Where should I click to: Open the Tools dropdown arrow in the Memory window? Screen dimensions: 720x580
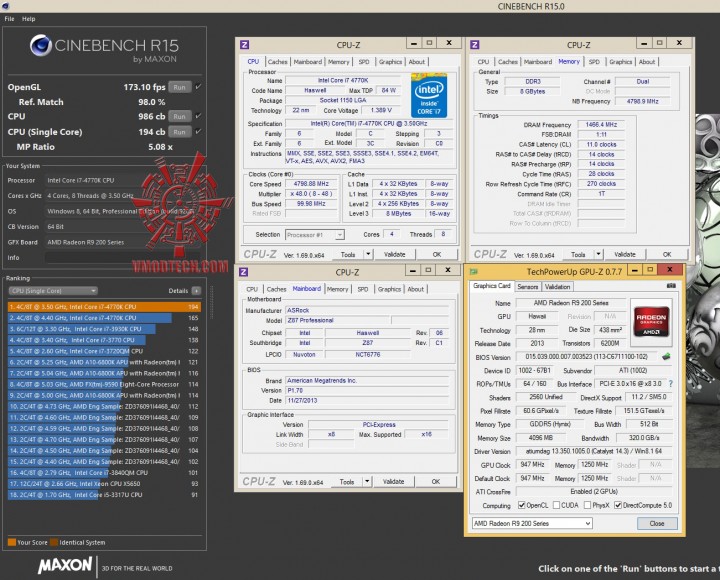[x=598, y=254]
